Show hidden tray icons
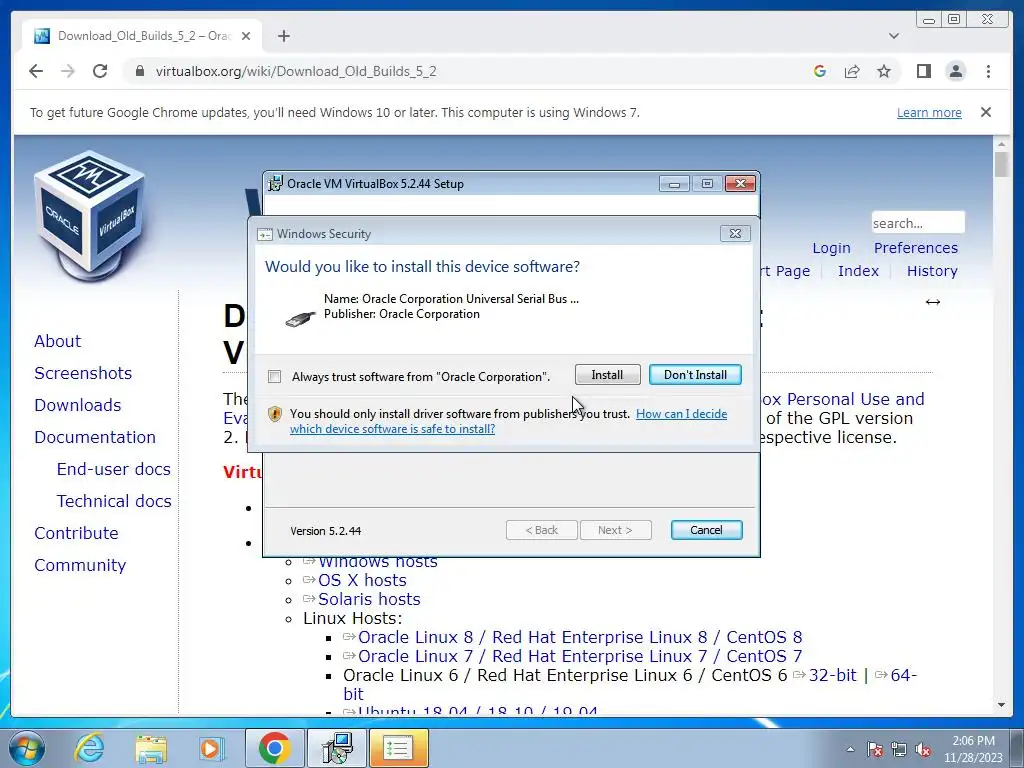 click(850, 749)
